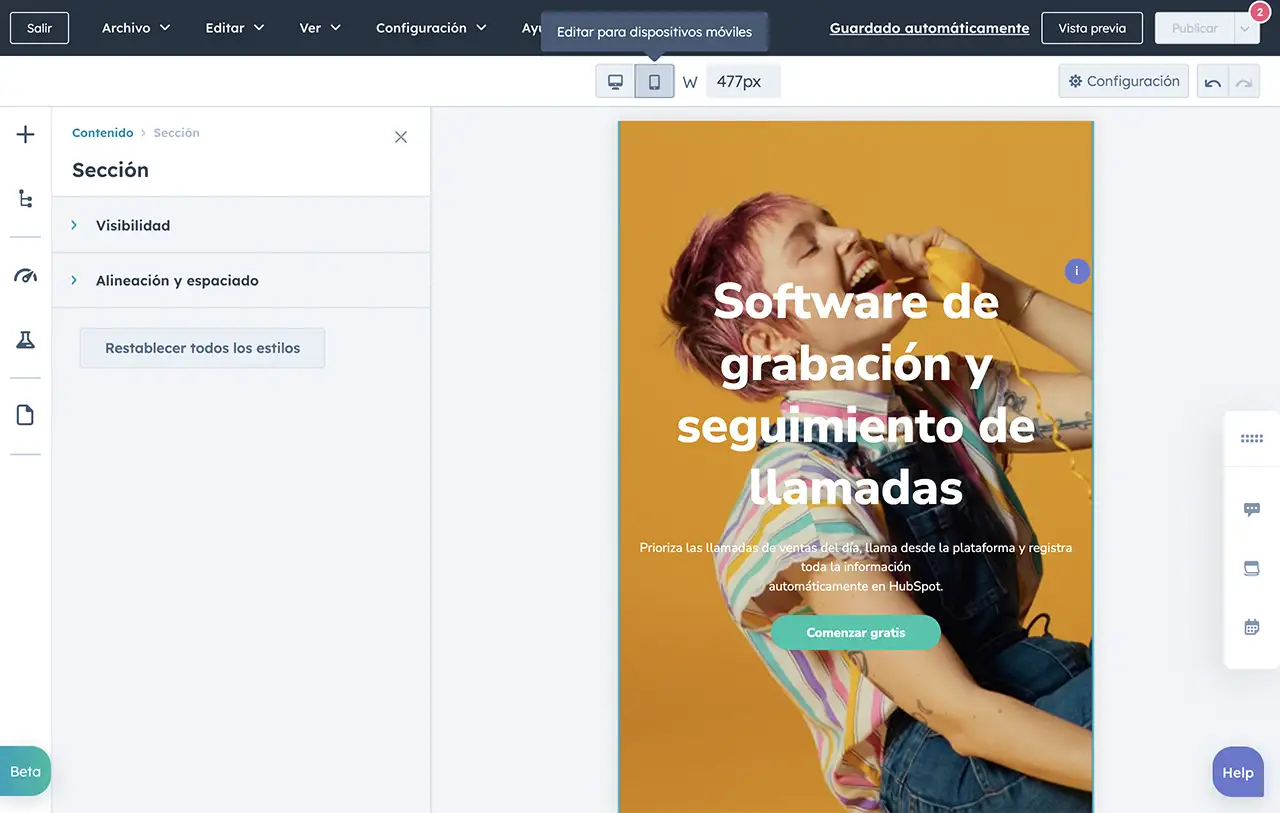The width and height of the screenshot is (1280, 813).
Task: Expand the Visibilidad section
Action: 133,225
